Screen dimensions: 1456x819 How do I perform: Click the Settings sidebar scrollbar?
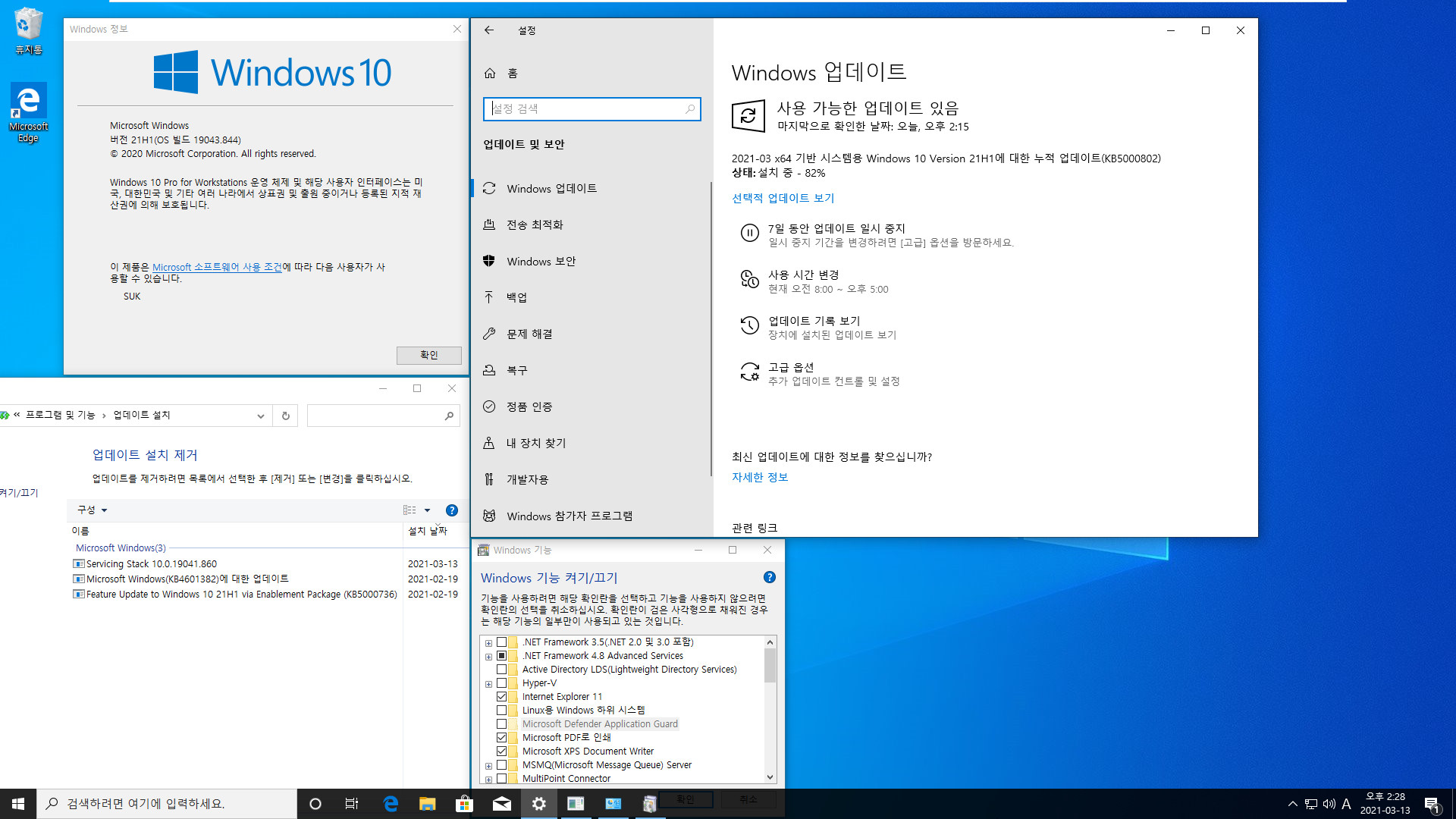click(x=711, y=329)
